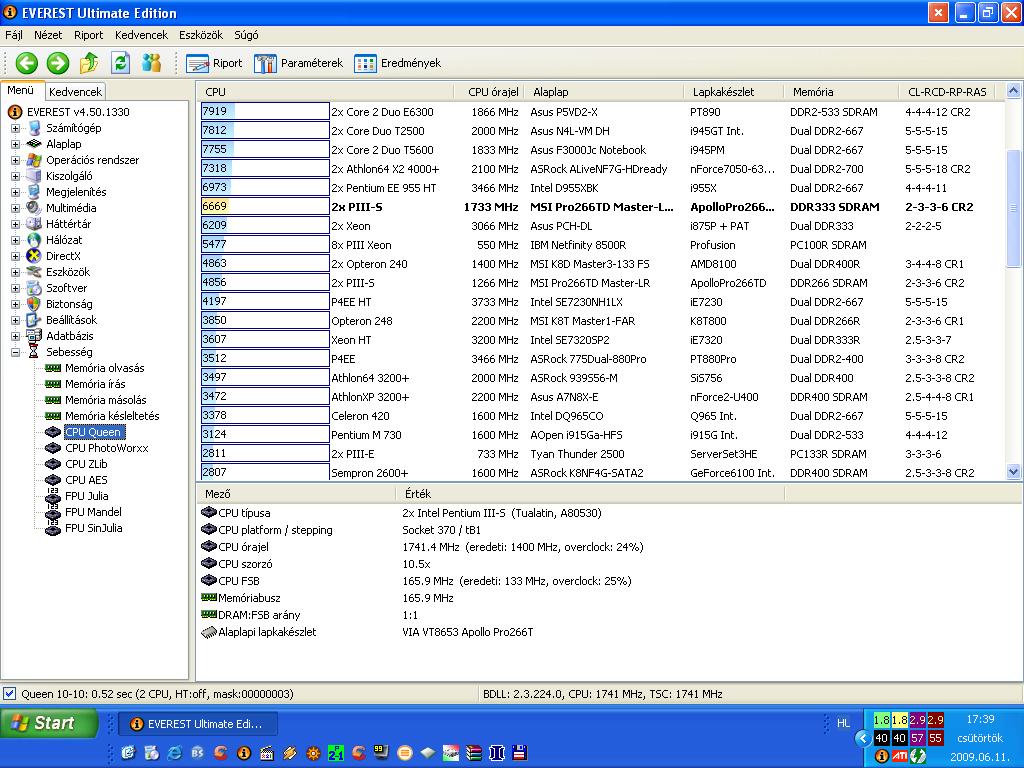
Task: Collapse the Sebesség tree node
Action: click(x=15, y=352)
